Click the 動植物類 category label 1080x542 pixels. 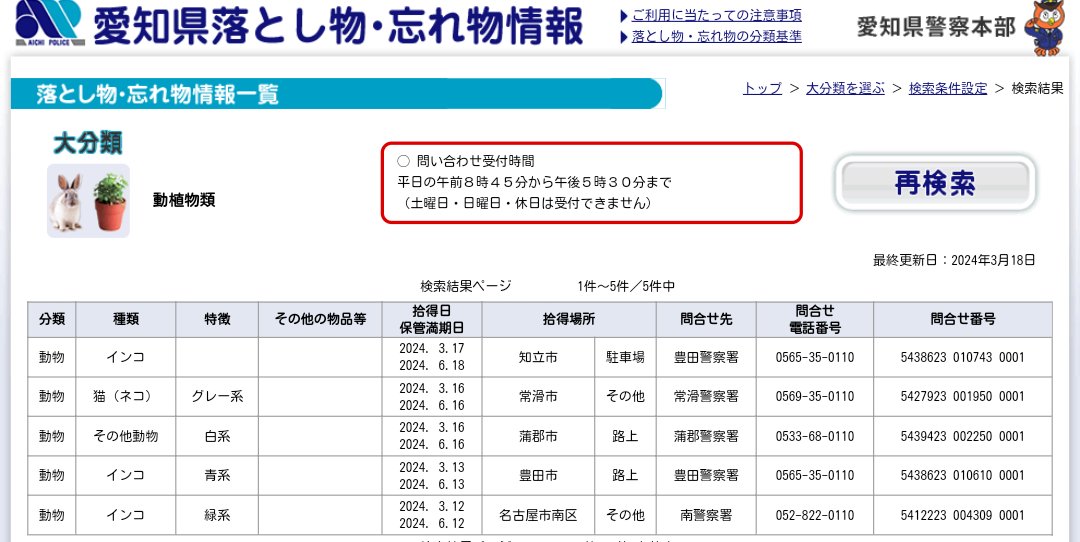(x=184, y=200)
